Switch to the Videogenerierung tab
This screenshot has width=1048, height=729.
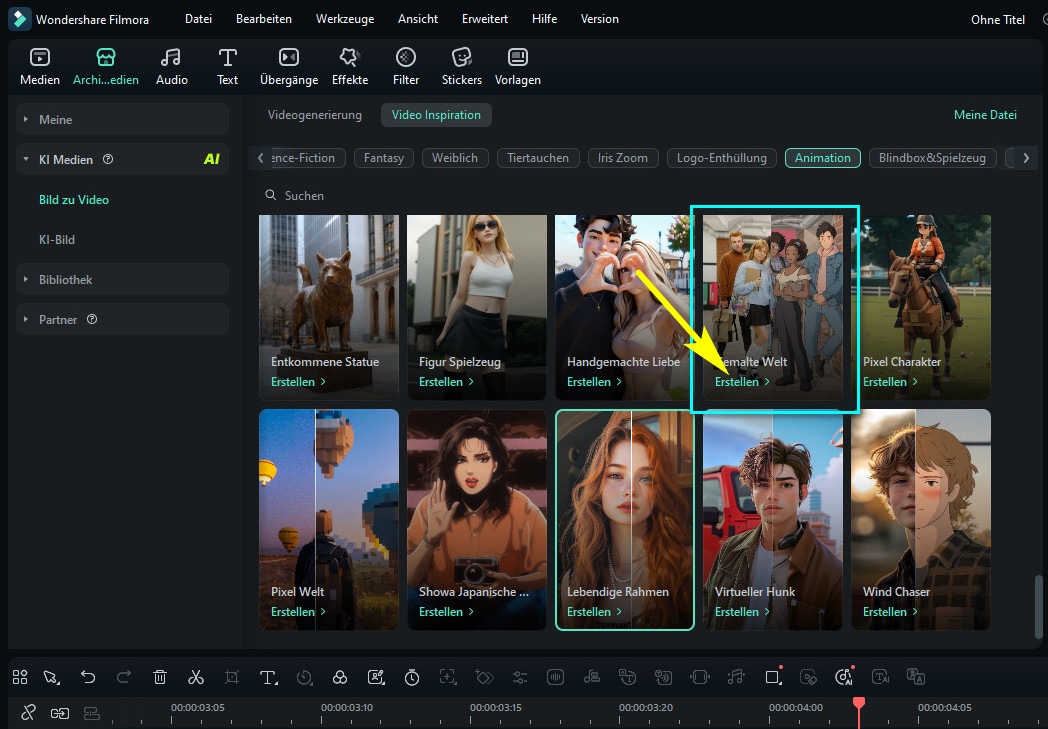(315, 115)
